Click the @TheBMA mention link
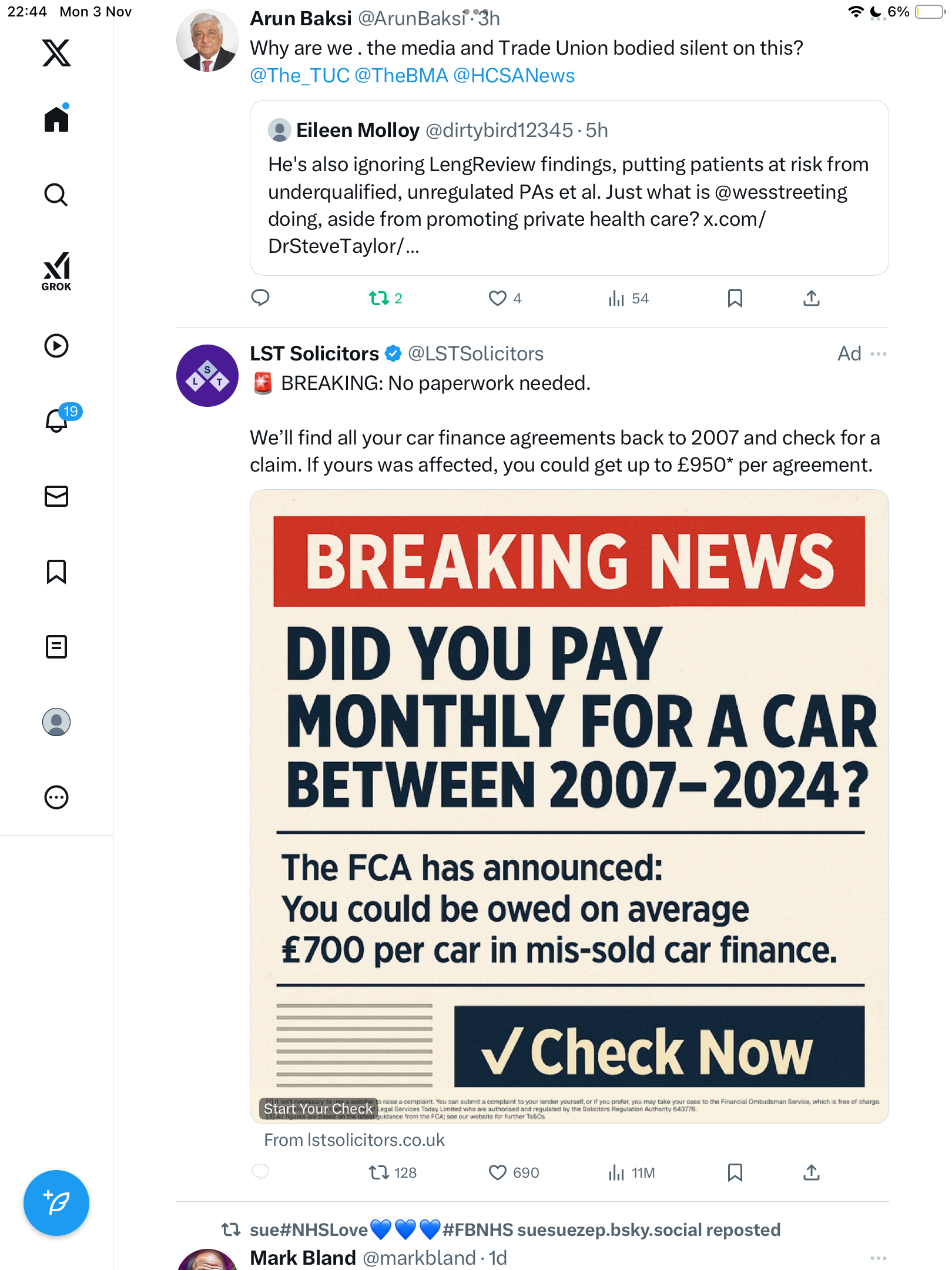This screenshot has width=952, height=1270. click(x=401, y=76)
